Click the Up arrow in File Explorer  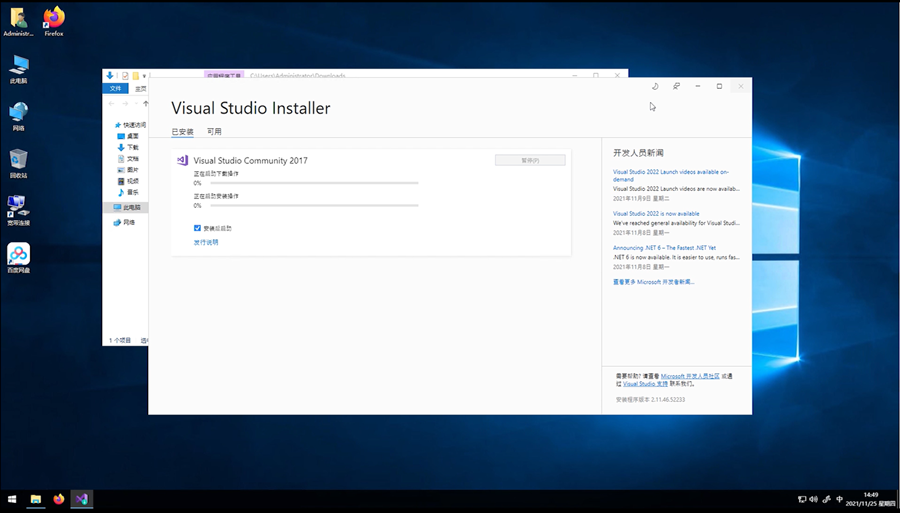(145, 104)
